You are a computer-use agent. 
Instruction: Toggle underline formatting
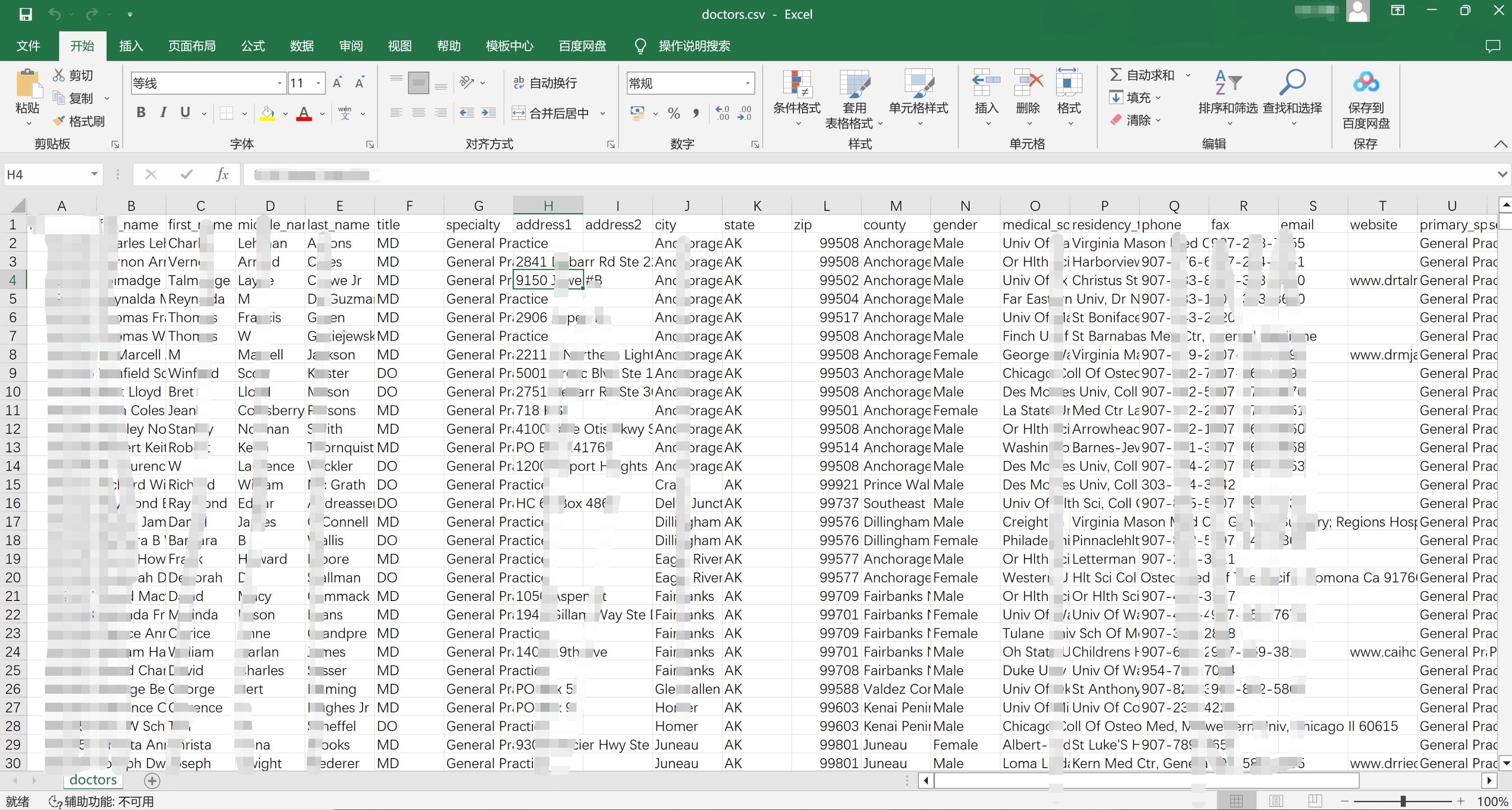click(186, 113)
